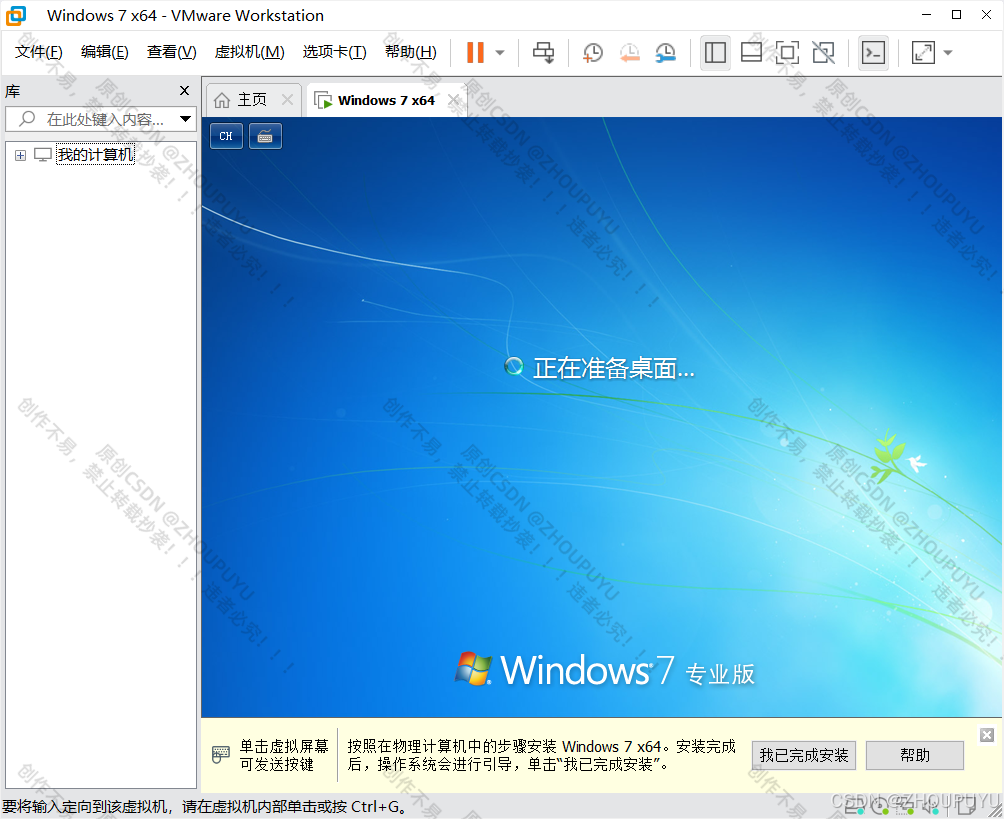1004x819 pixels.
Task: Close the 主页 tab
Action: pyautogui.click(x=287, y=100)
